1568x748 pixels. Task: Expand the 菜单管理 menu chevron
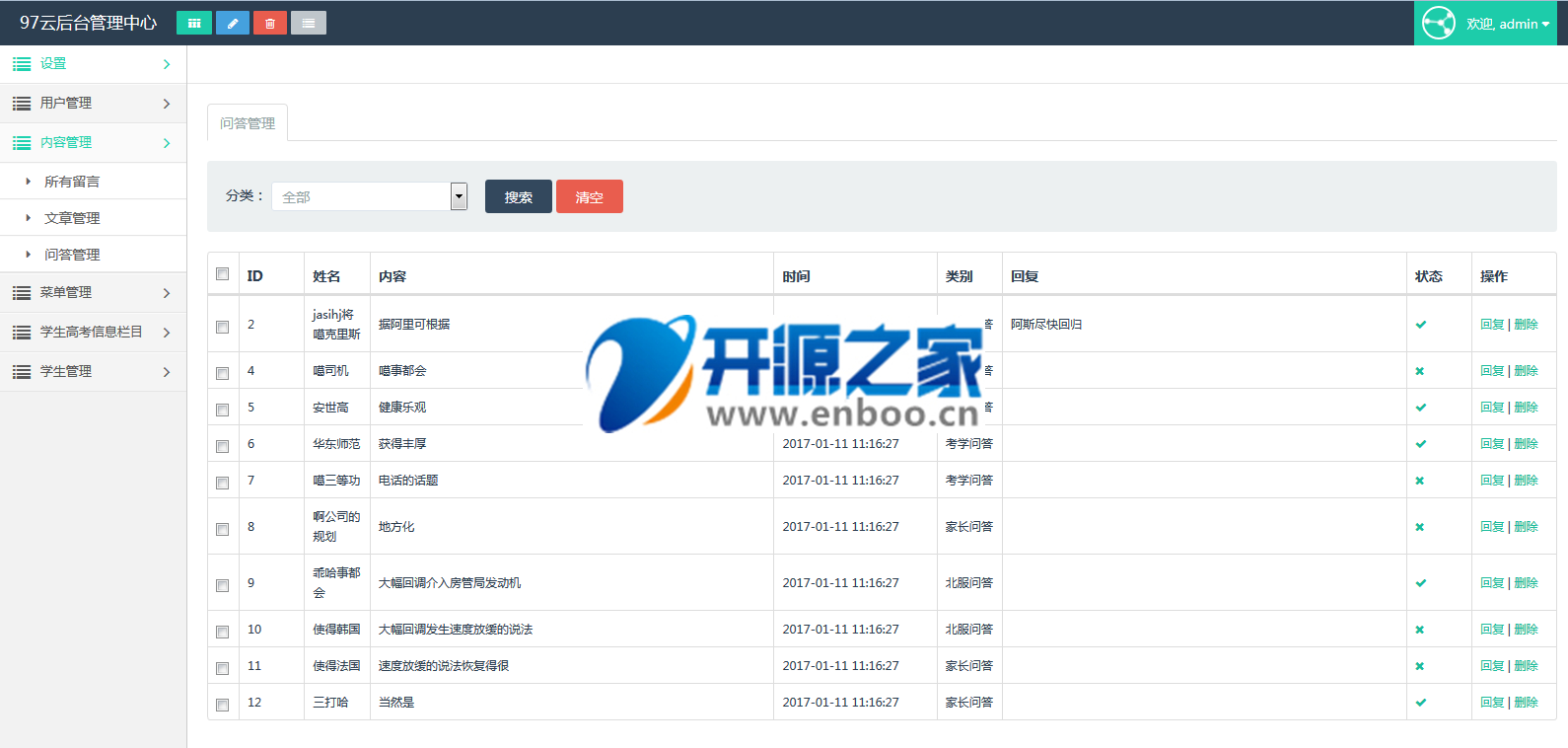point(167,293)
